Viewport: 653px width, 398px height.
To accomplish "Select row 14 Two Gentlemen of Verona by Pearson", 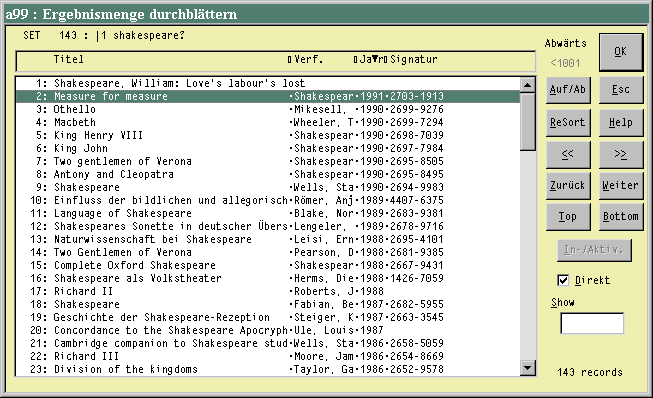I will tap(268, 252).
